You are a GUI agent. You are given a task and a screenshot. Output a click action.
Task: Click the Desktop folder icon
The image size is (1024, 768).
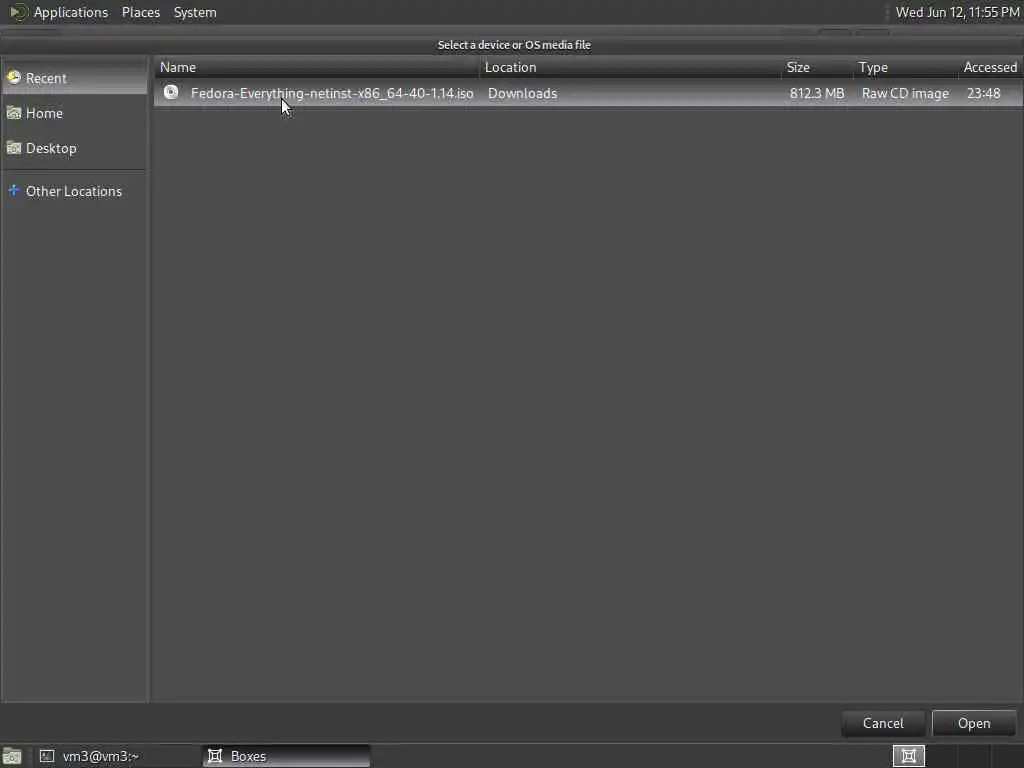(x=14, y=148)
